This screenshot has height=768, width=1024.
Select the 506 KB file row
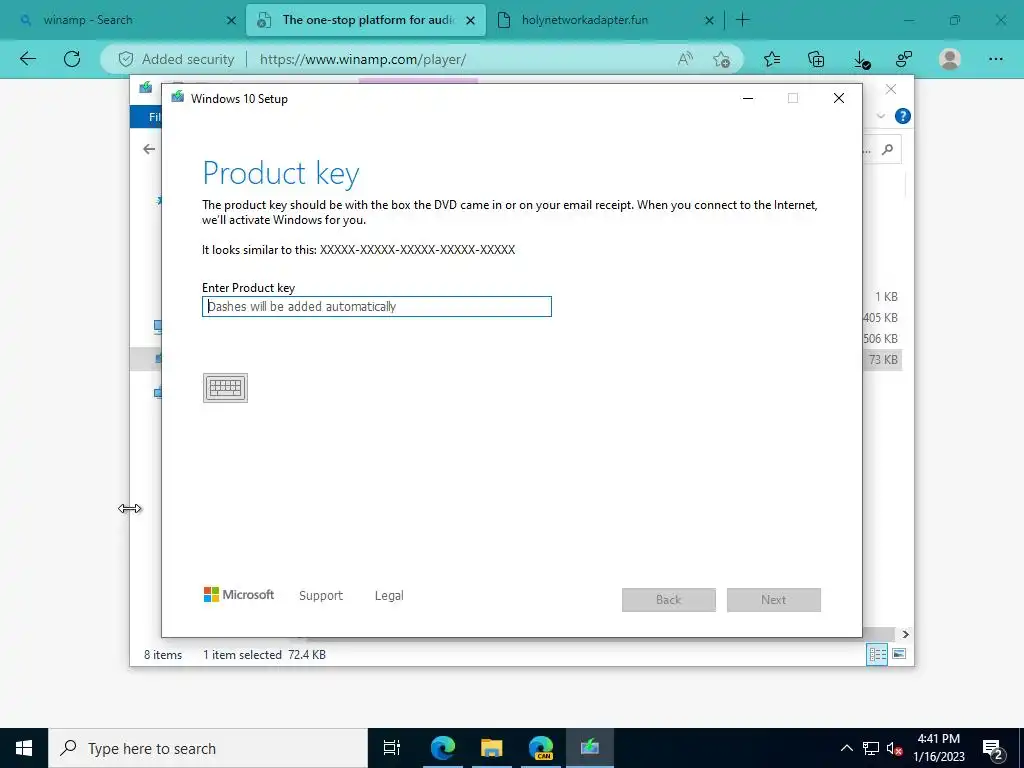coord(880,338)
